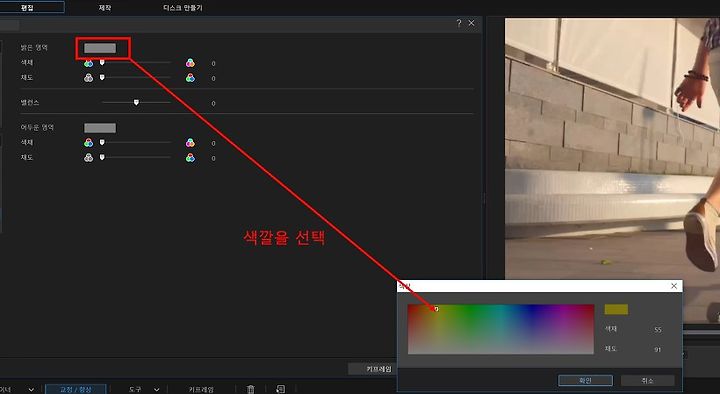
Task: Click the 밝은 영역 채도 slider handle
Action: (102, 78)
